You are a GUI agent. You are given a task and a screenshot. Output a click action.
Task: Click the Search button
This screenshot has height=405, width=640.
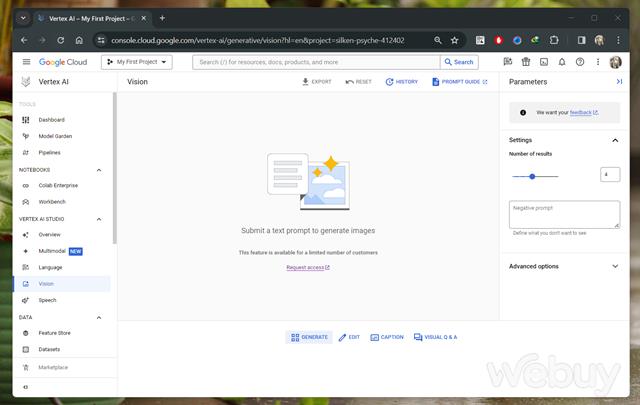(x=459, y=62)
